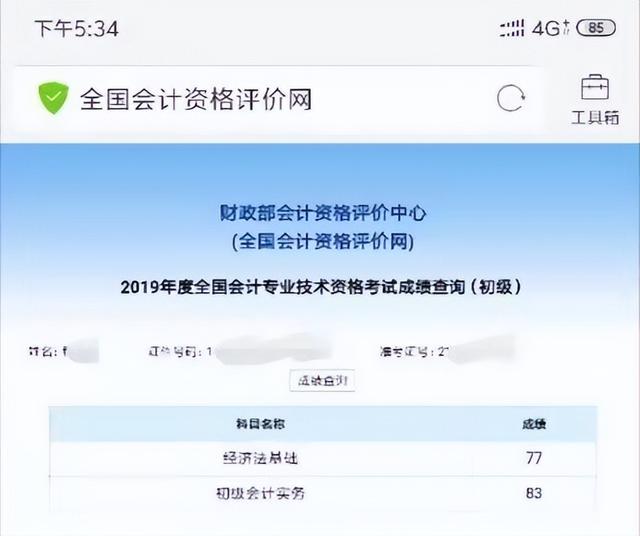Reload the page with the refresh icon

pos(511,98)
